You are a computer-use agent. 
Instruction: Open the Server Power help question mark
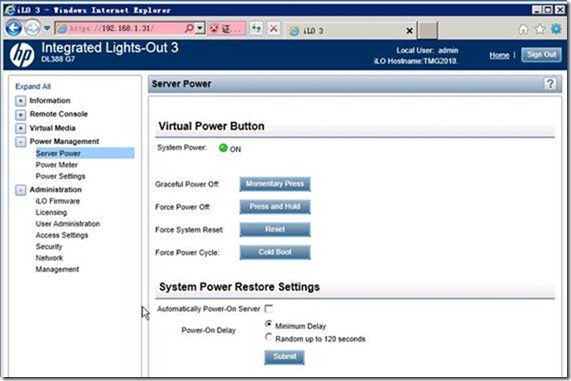[x=550, y=84]
